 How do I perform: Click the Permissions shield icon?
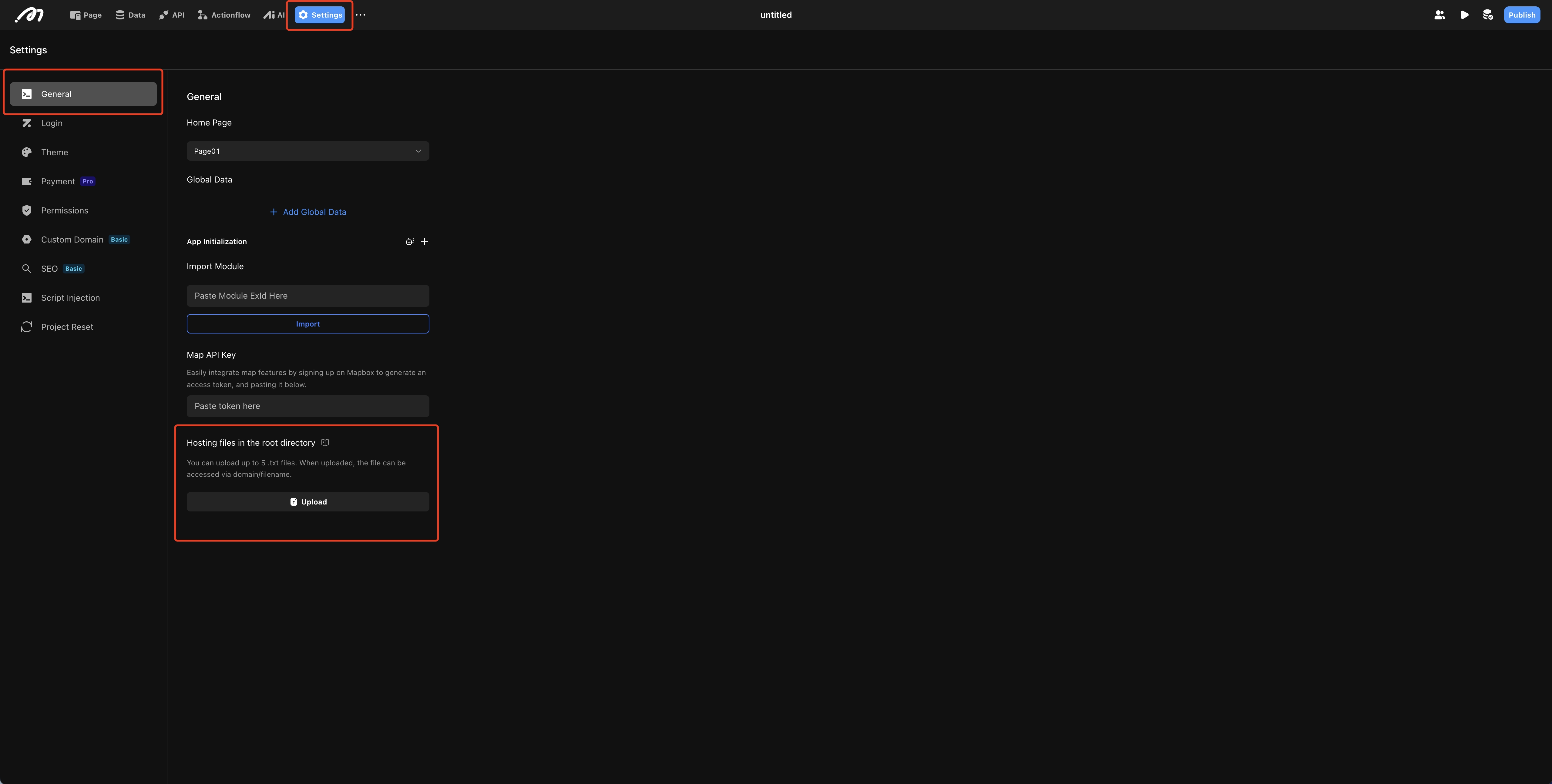[x=26, y=210]
